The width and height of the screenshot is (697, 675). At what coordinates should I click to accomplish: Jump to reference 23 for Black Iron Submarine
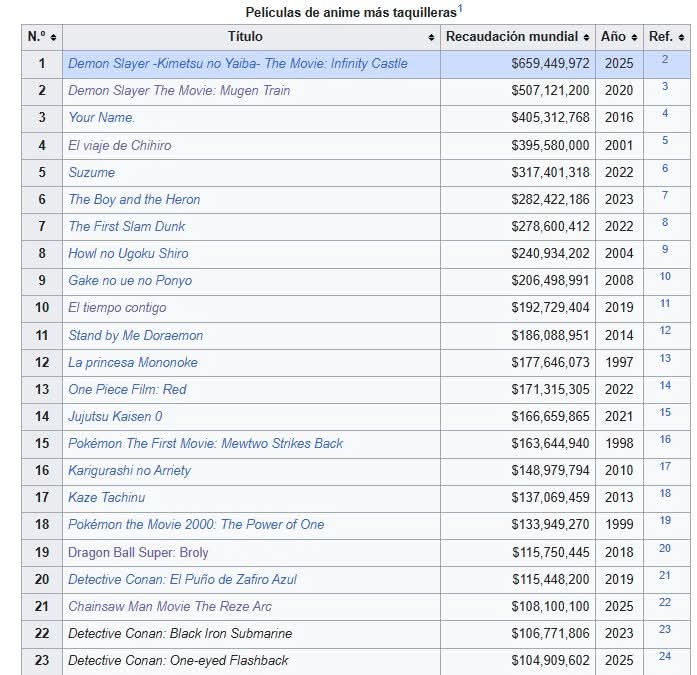pos(665,630)
